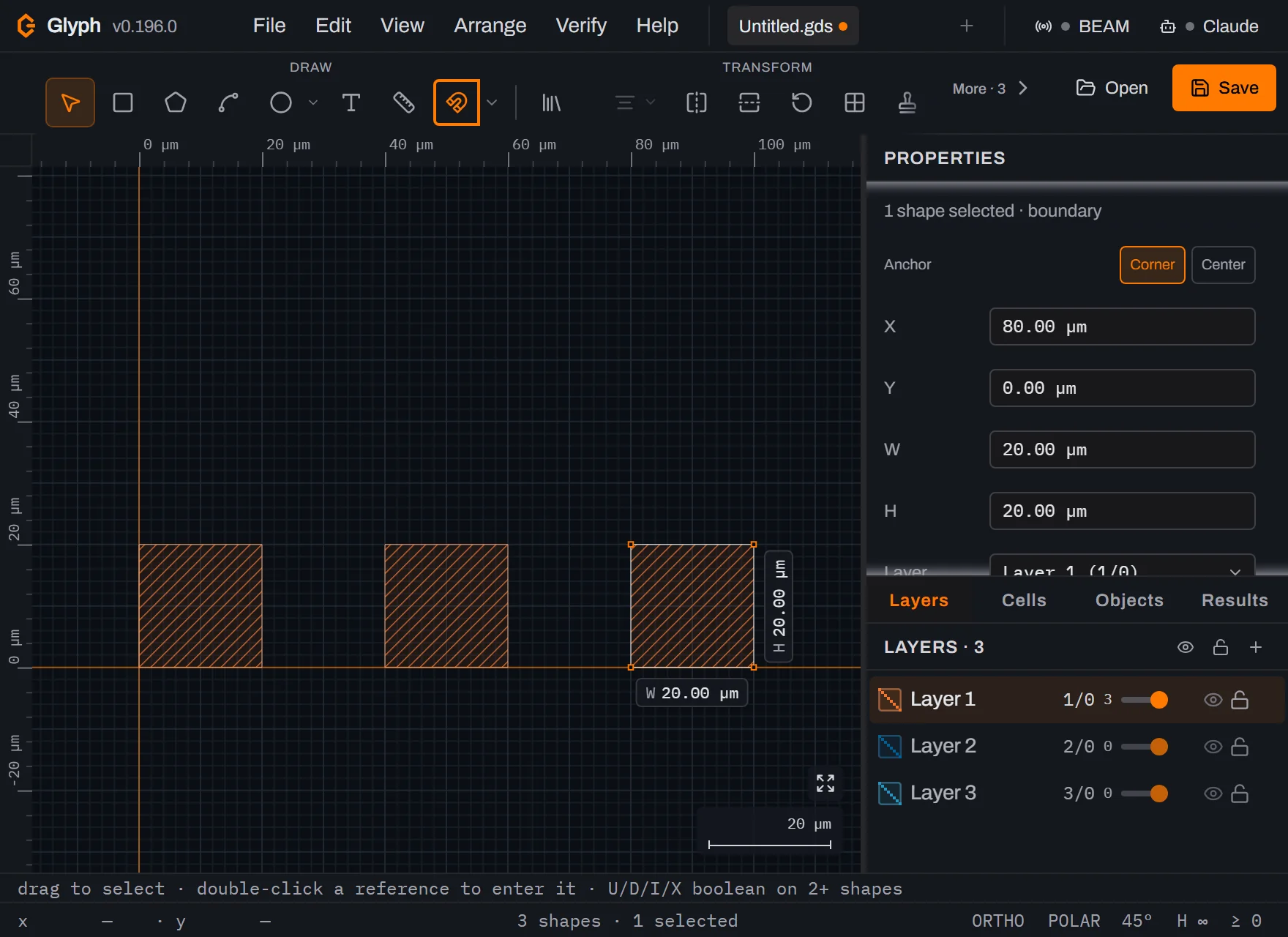The image size is (1288, 937).
Task: Click the array grid transform icon
Action: pyautogui.click(x=855, y=102)
